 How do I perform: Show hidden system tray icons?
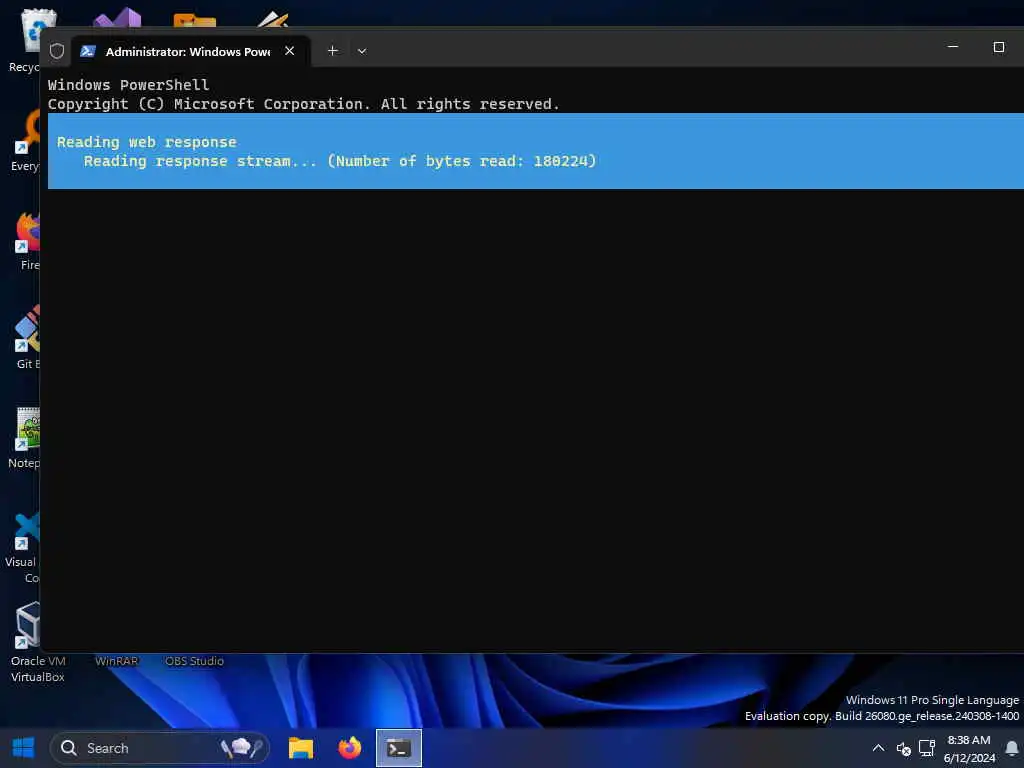(878, 748)
